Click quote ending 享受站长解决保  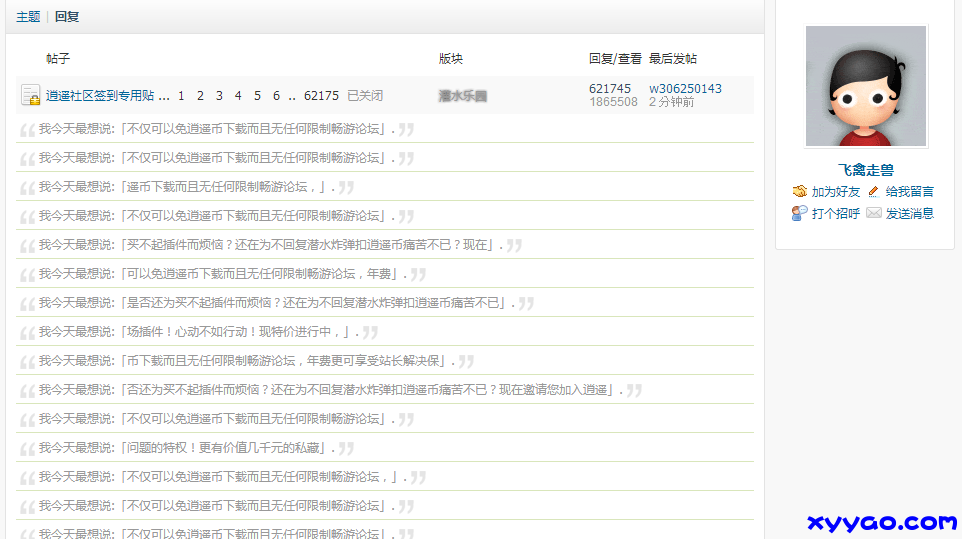(247, 361)
